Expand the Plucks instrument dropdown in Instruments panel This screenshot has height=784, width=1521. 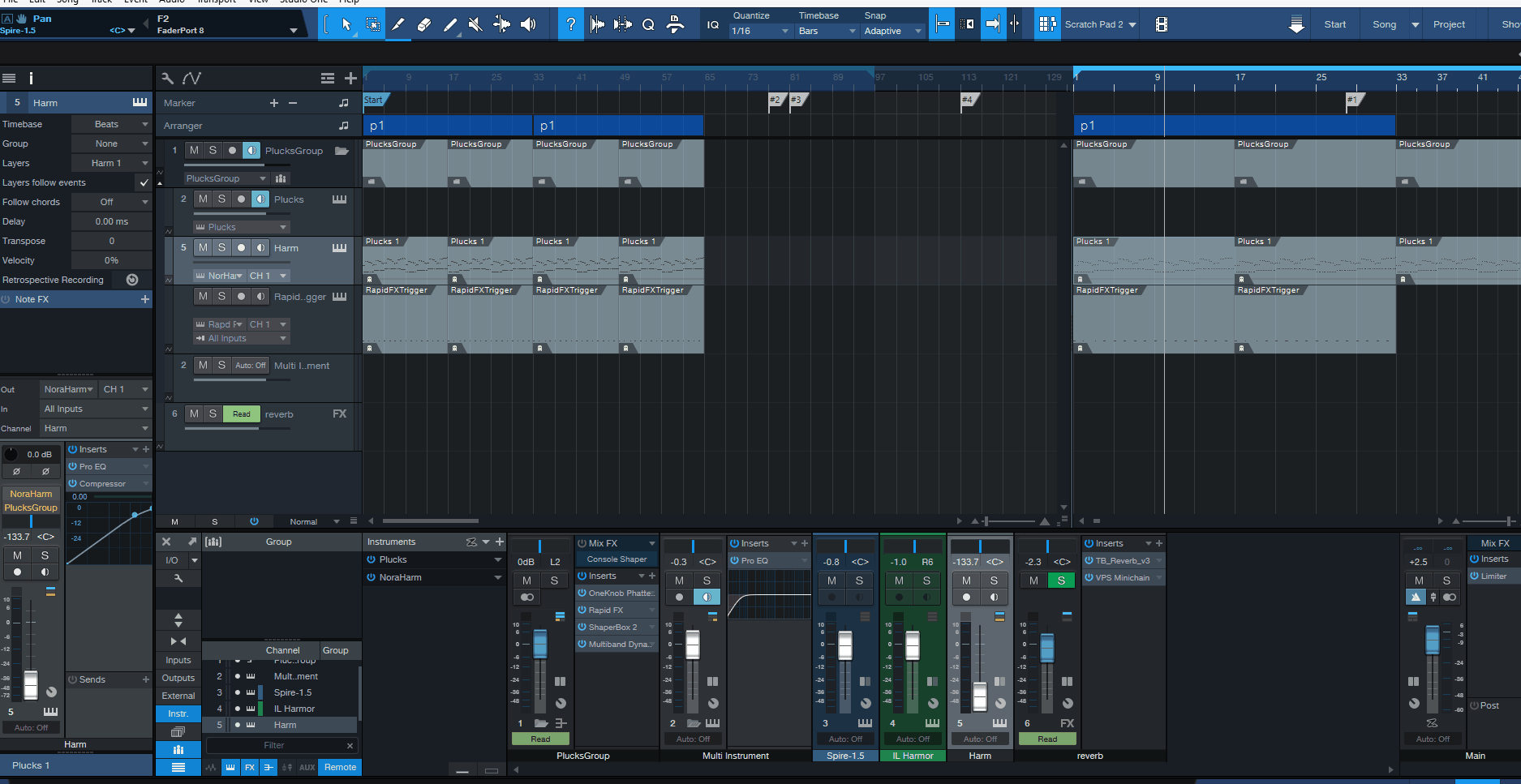coord(498,559)
